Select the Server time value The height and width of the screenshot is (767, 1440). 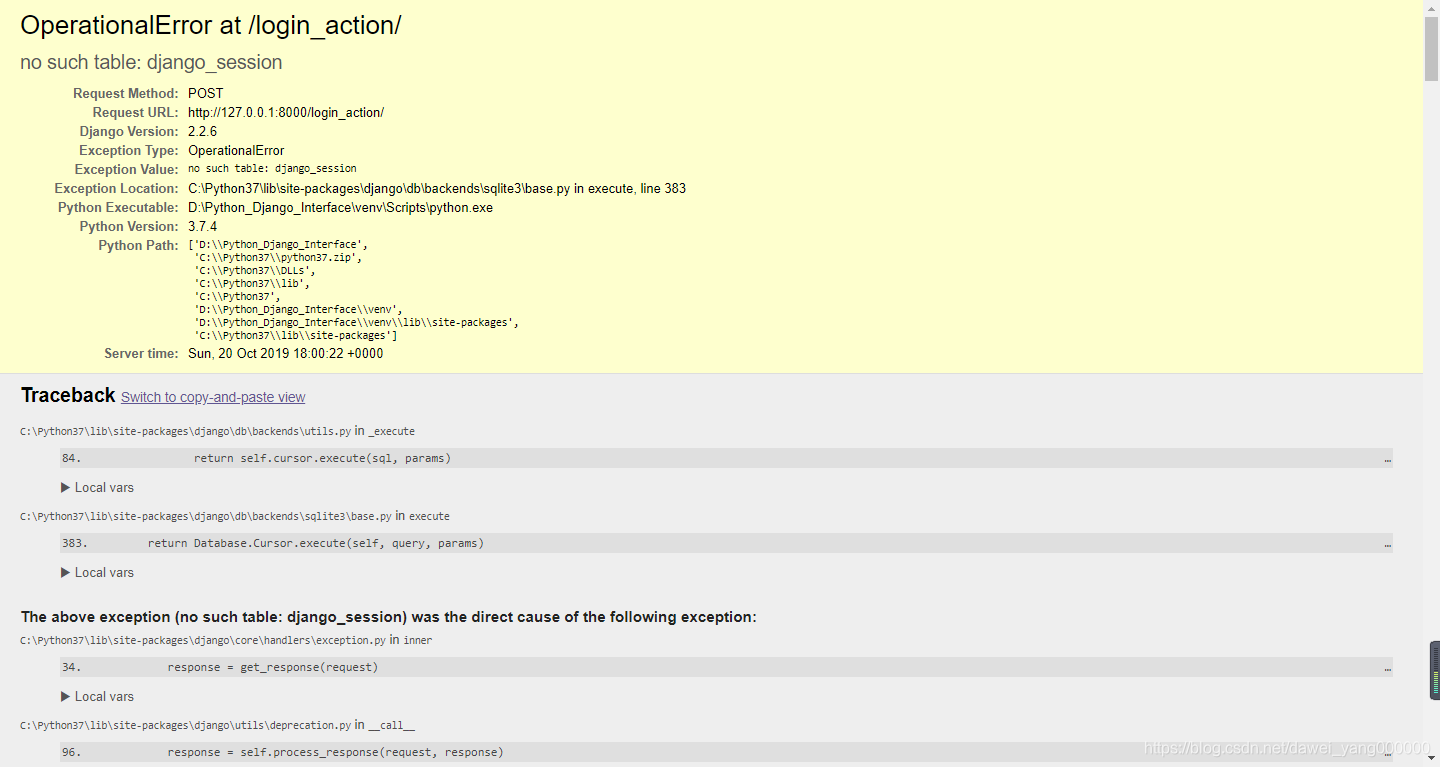[x=285, y=353]
